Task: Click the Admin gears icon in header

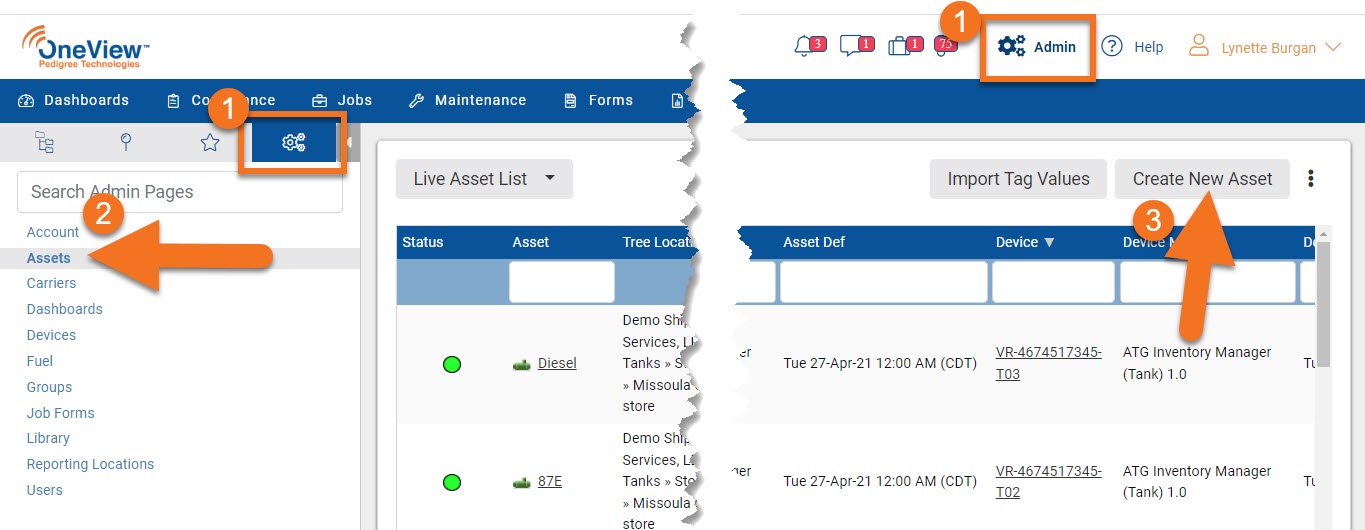Action: 1012,47
